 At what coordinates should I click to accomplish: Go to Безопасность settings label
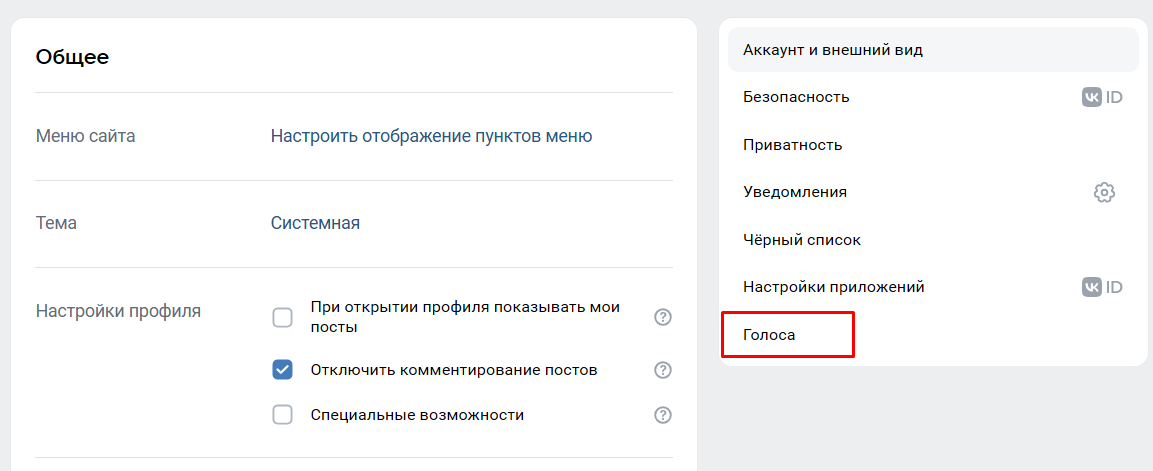pos(796,97)
